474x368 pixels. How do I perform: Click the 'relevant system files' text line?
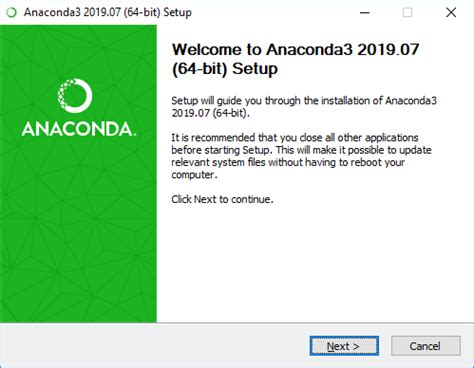pos(288,162)
